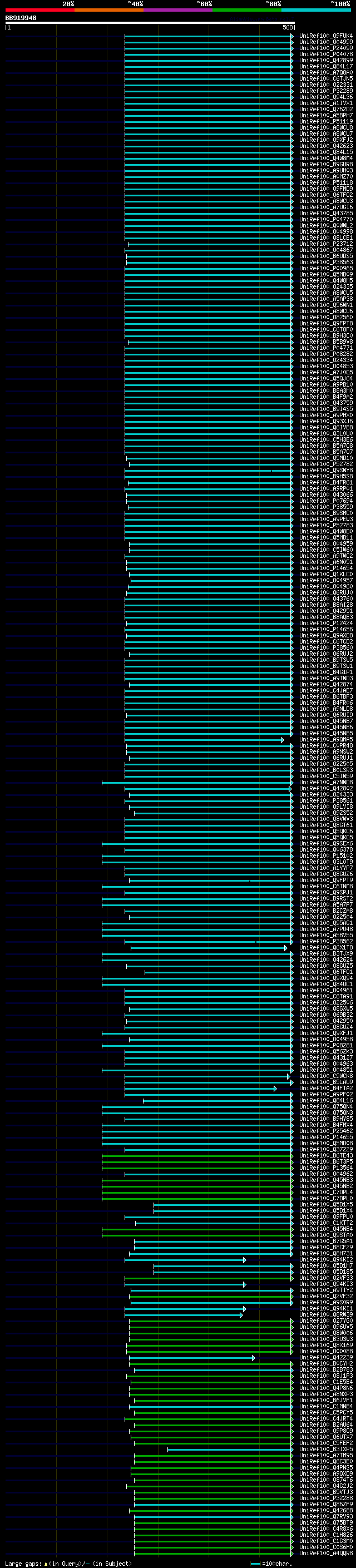
Task: Click the alignment arrowhead for UniRef100_Q6X1T8
Action: (285, 948)
